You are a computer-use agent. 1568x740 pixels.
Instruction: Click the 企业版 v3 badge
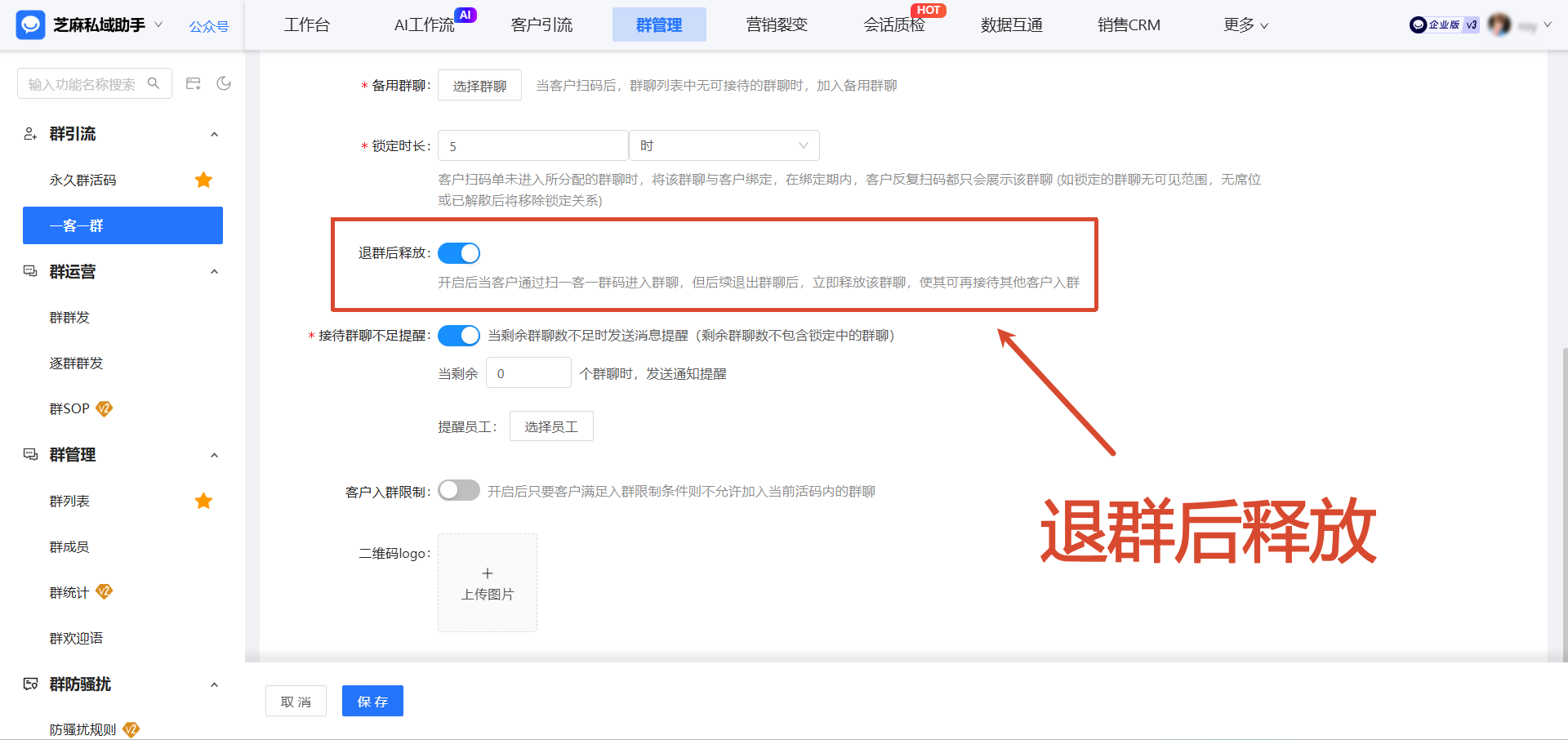1443,25
